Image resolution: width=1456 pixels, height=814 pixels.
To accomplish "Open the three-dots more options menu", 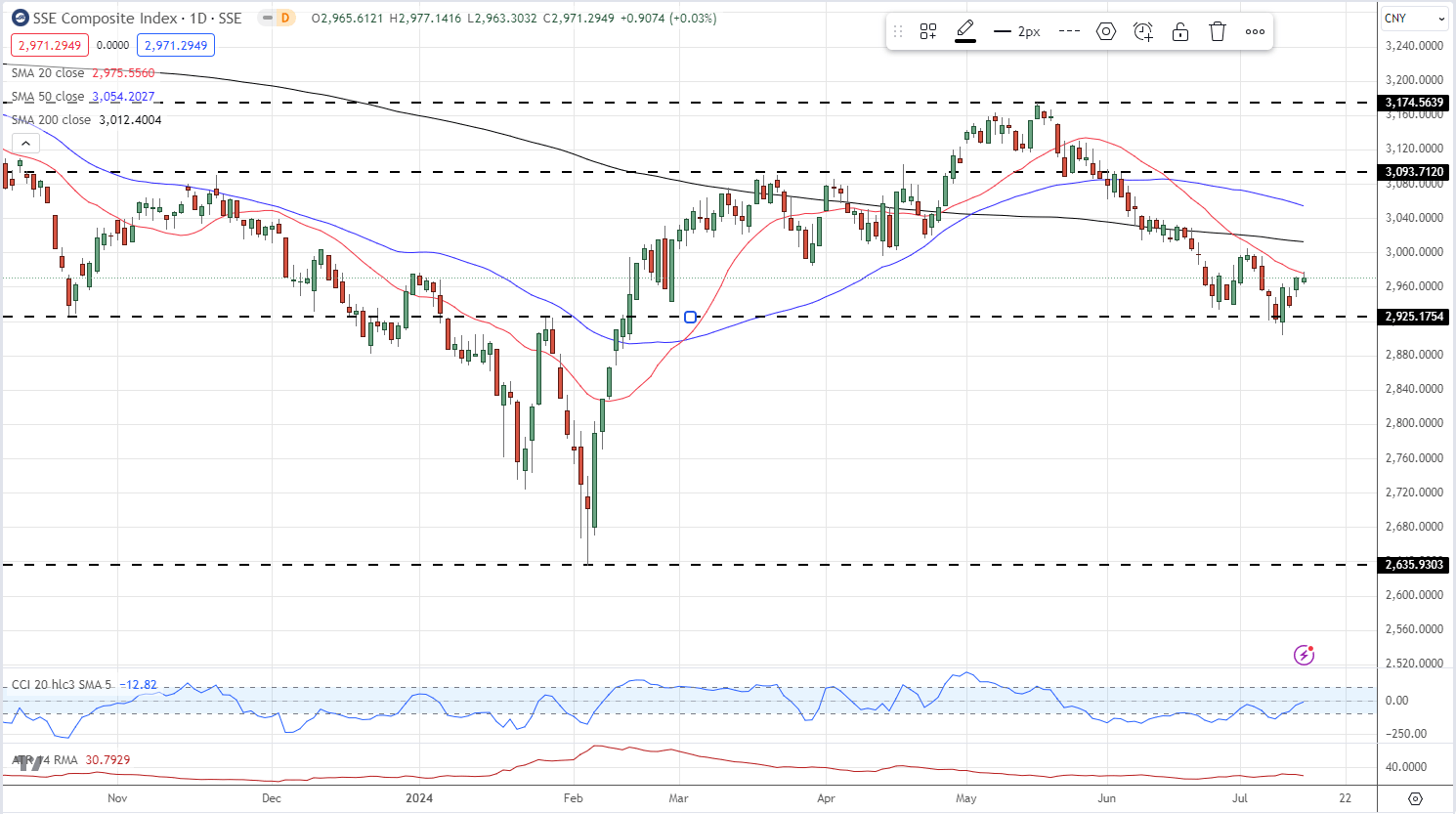I will point(1256,31).
